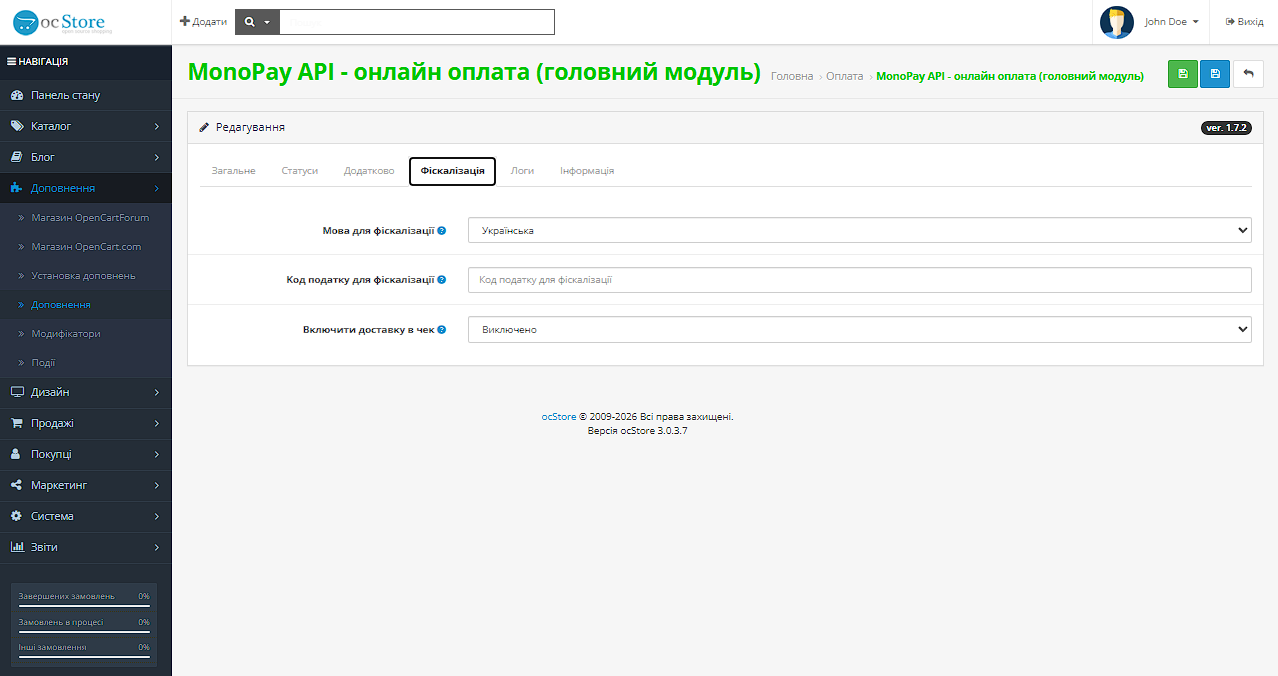Click the Каталог tag icon
Image resolution: width=1278 pixels, height=676 pixels.
(x=17, y=126)
